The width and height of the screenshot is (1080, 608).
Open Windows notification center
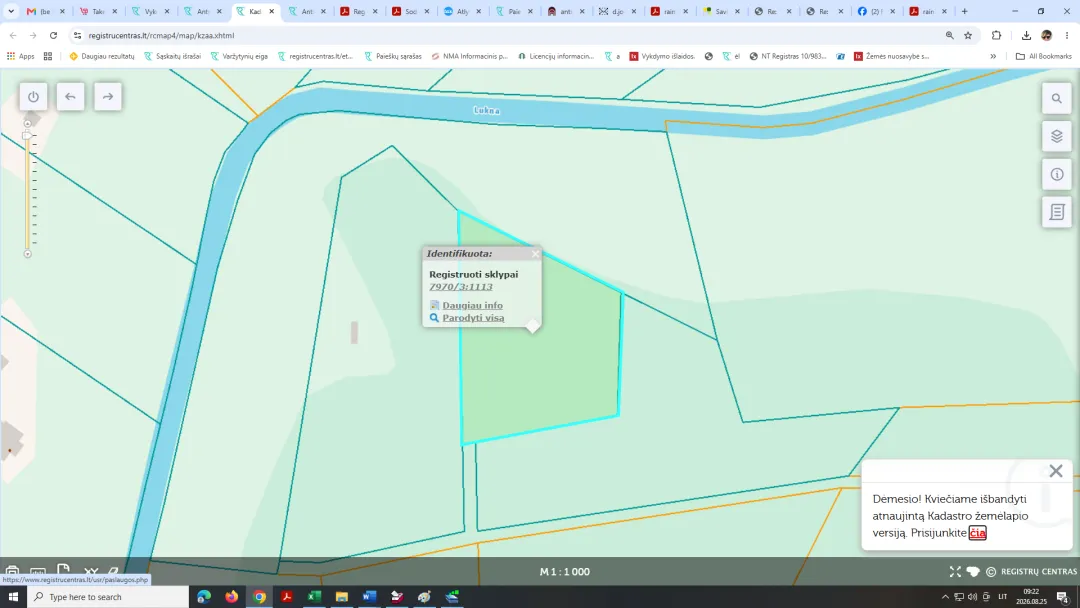click(1063, 596)
